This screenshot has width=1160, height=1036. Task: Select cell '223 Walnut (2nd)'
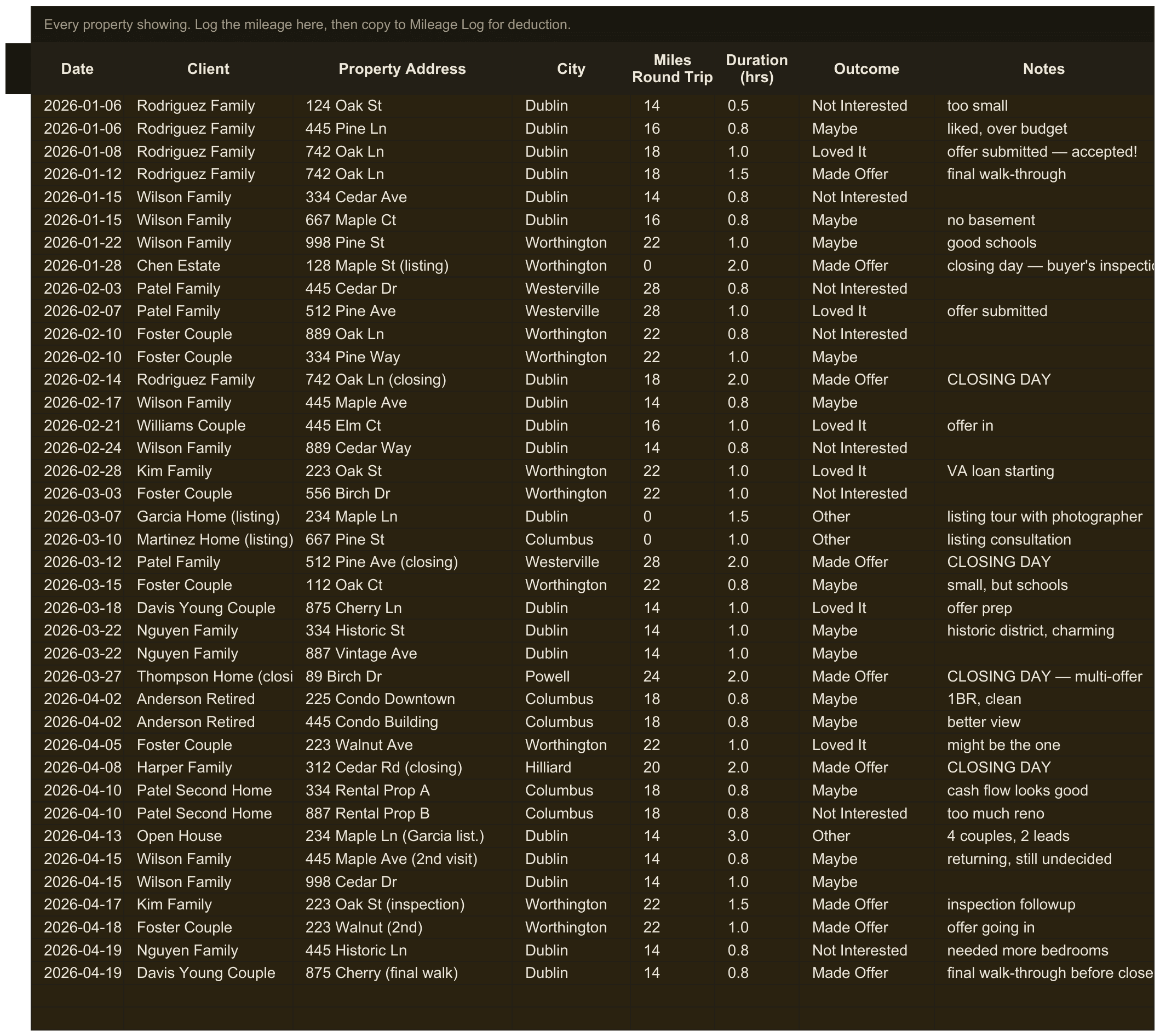[x=402, y=928]
